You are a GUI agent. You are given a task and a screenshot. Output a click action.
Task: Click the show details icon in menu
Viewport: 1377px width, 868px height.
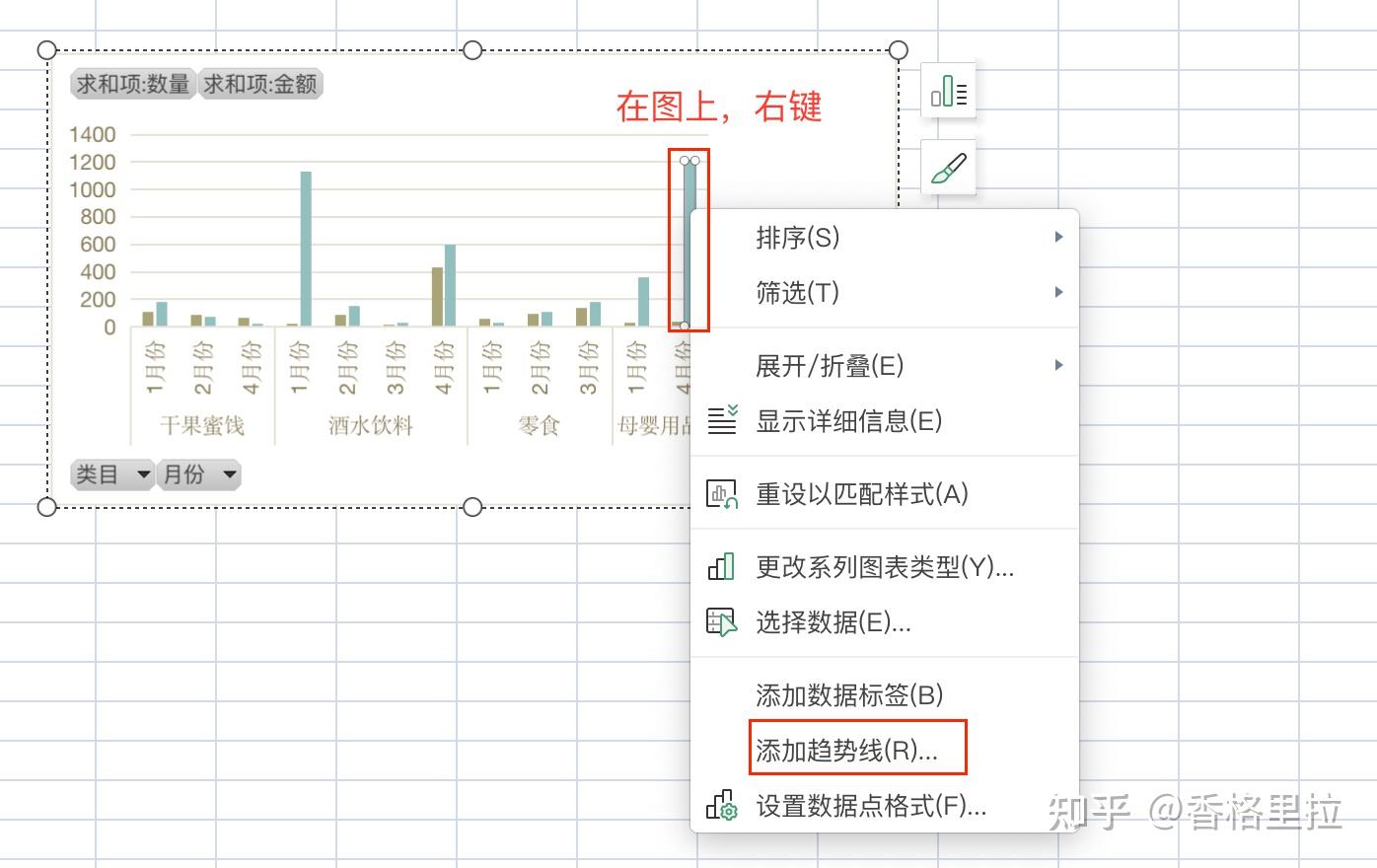[723, 420]
